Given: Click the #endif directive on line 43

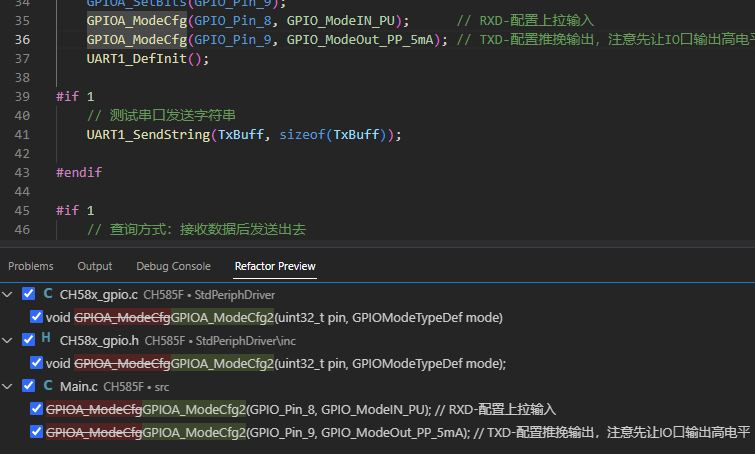Looking at the screenshot, I should pos(79,172).
